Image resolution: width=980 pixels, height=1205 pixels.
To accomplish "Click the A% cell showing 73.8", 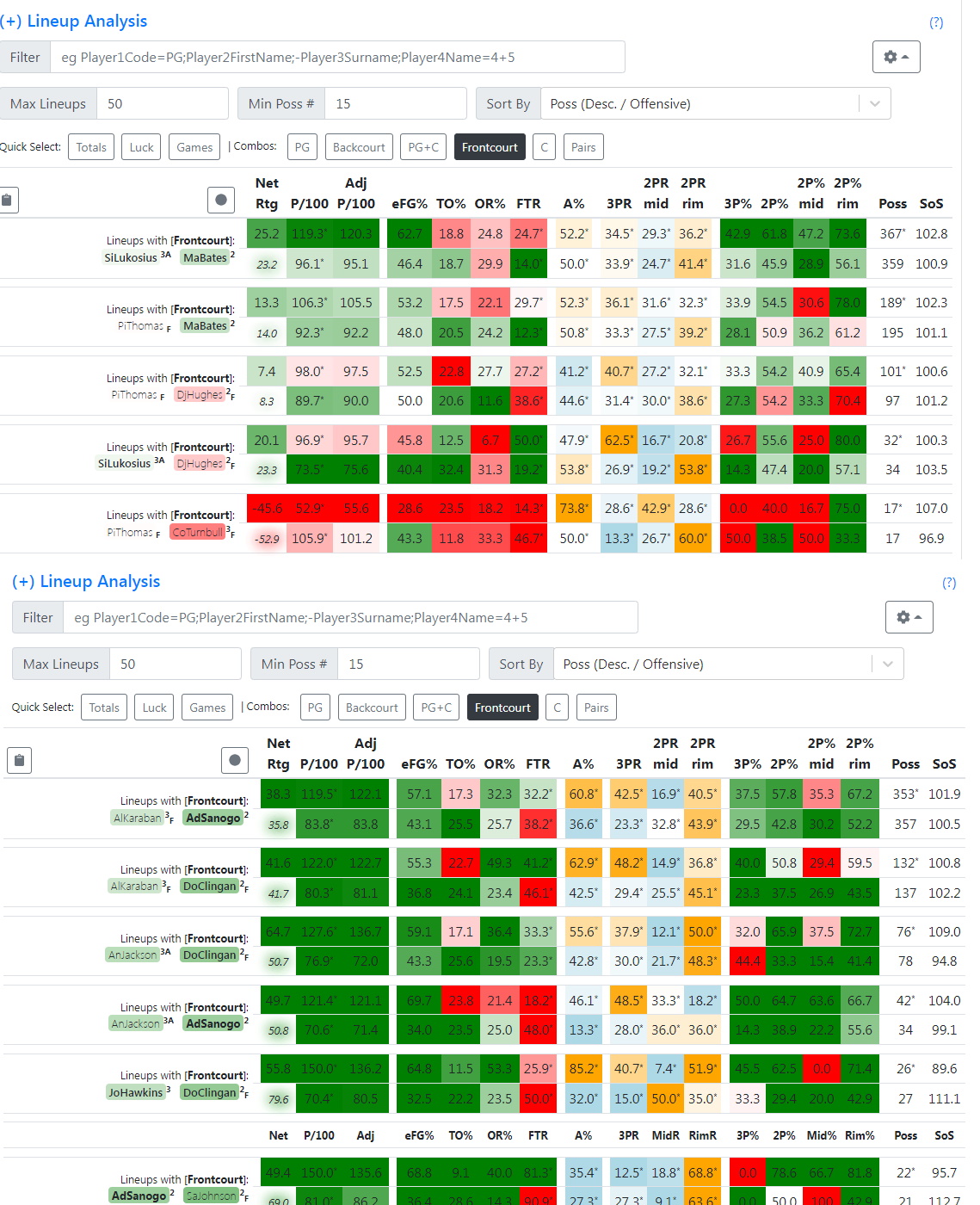I will [574, 509].
